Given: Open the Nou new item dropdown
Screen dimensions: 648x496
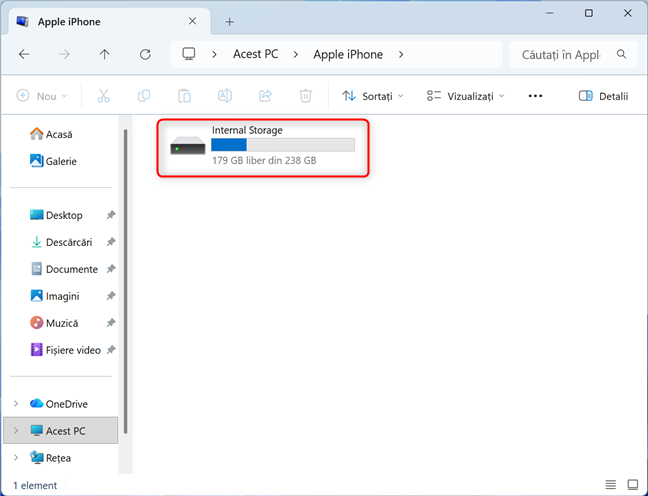Looking at the screenshot, I should 42,96.
